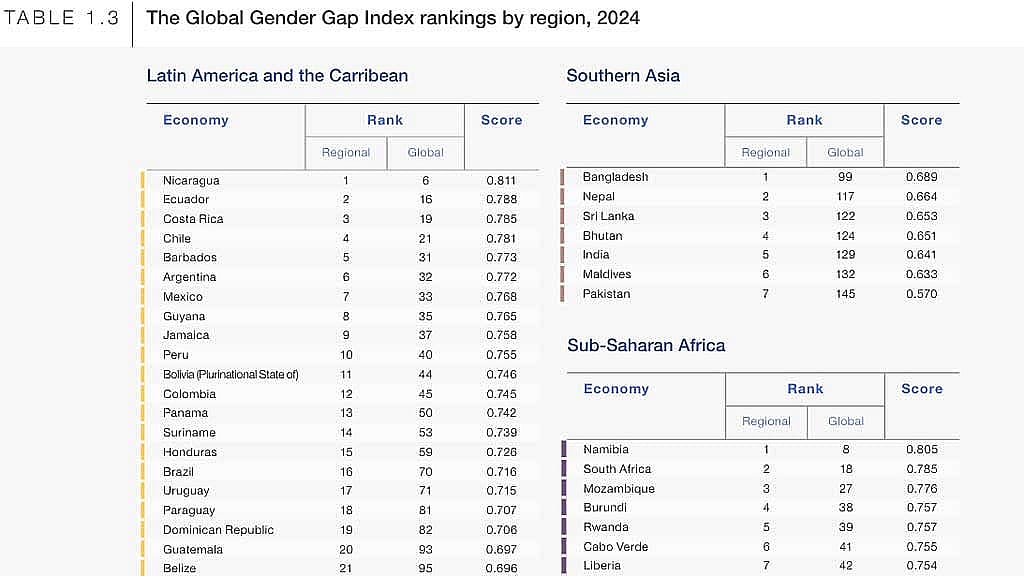
Task: Select the Pakistan row name
Action: coord(606,294)
